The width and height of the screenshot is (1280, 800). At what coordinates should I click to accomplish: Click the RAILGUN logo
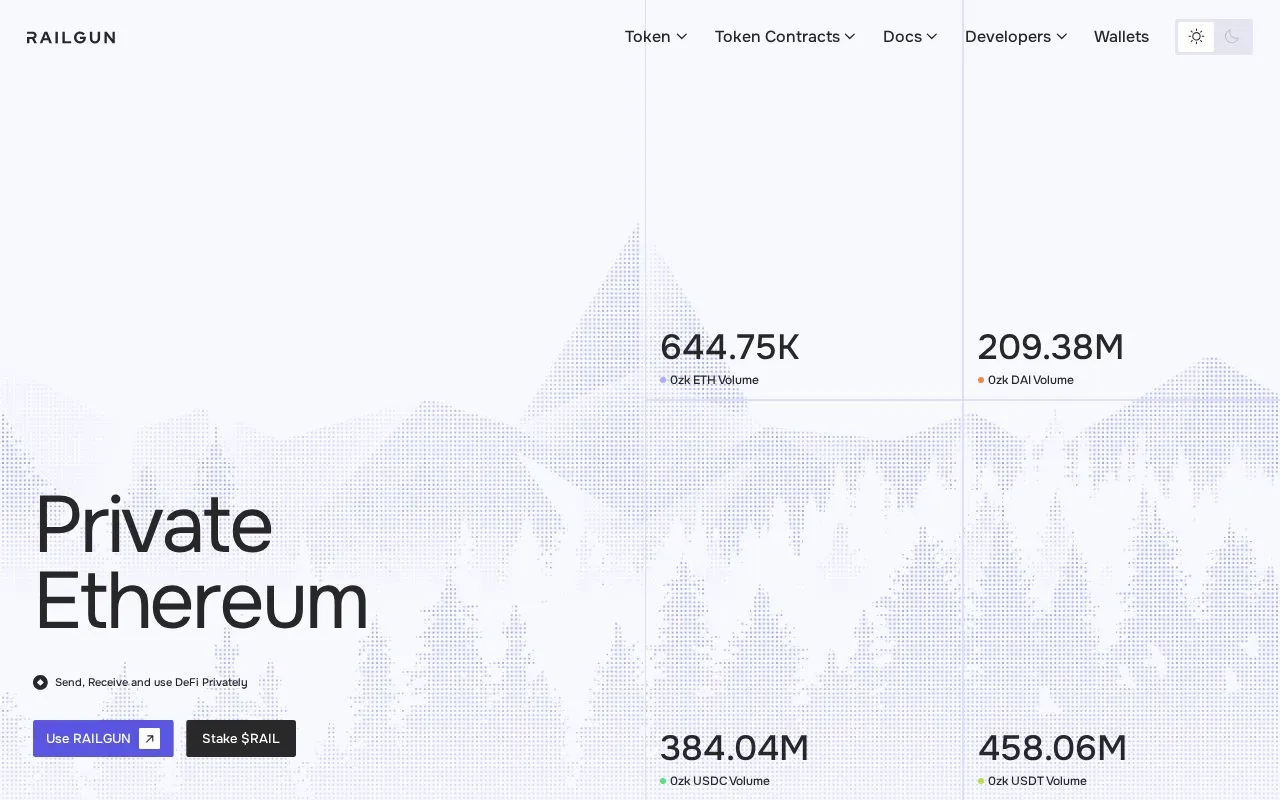[71, 37]
